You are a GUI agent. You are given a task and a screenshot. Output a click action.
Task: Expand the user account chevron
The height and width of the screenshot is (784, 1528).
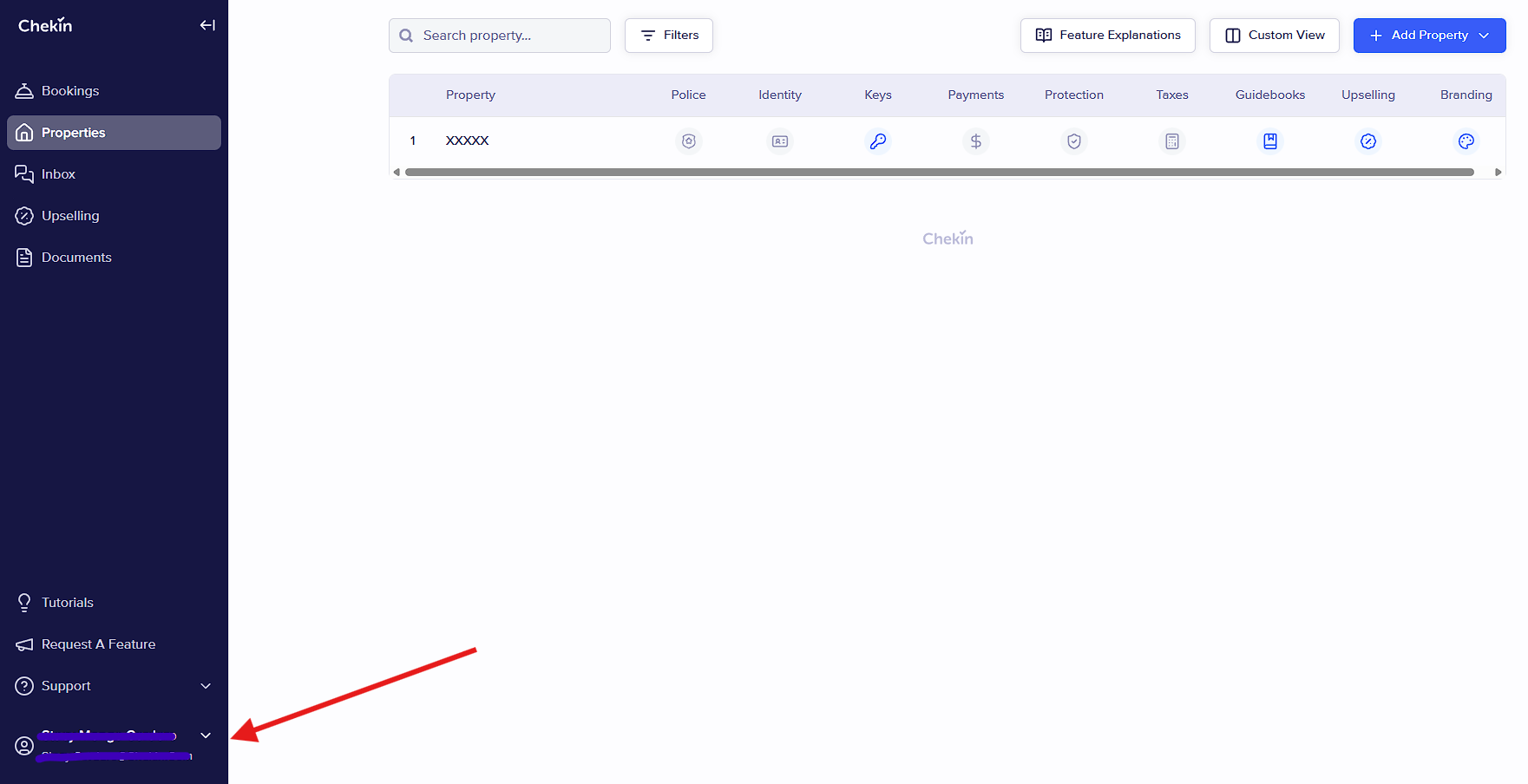206,735
